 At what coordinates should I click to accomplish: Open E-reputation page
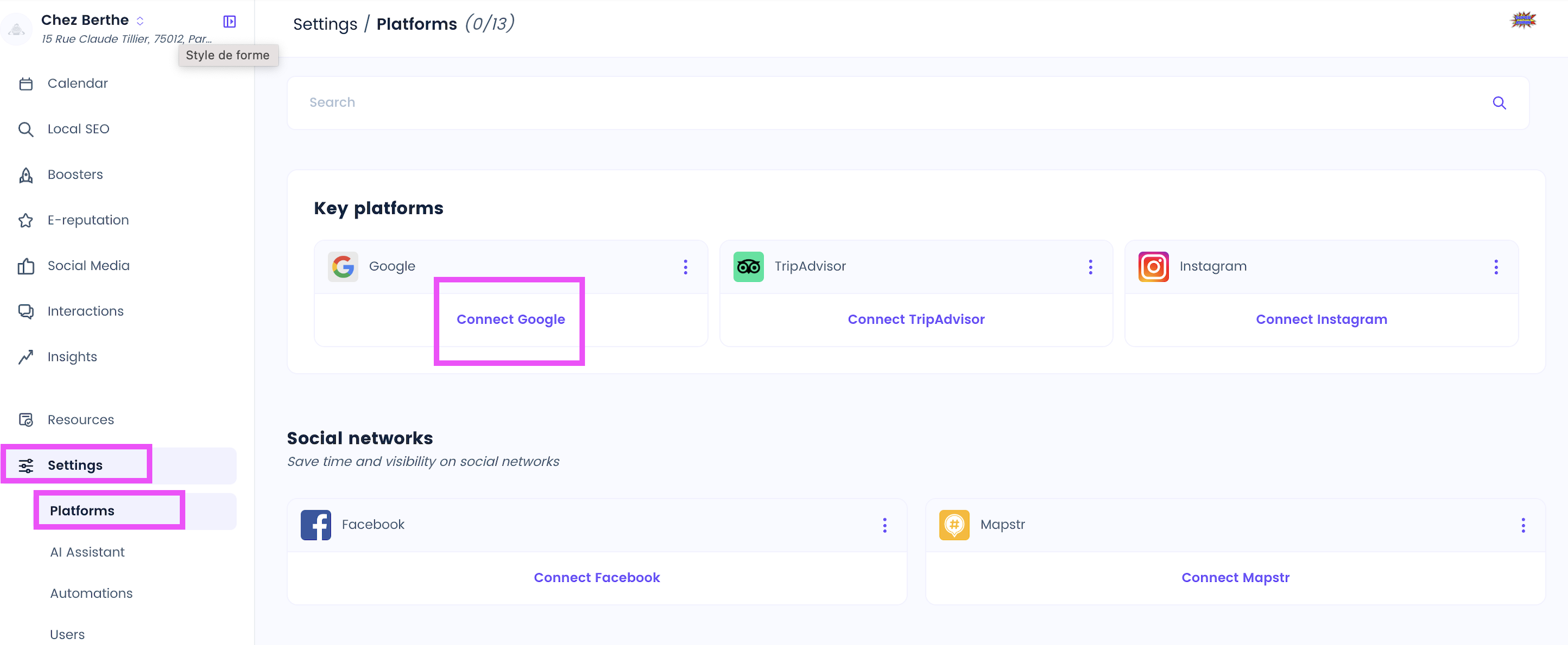point(89,220)
